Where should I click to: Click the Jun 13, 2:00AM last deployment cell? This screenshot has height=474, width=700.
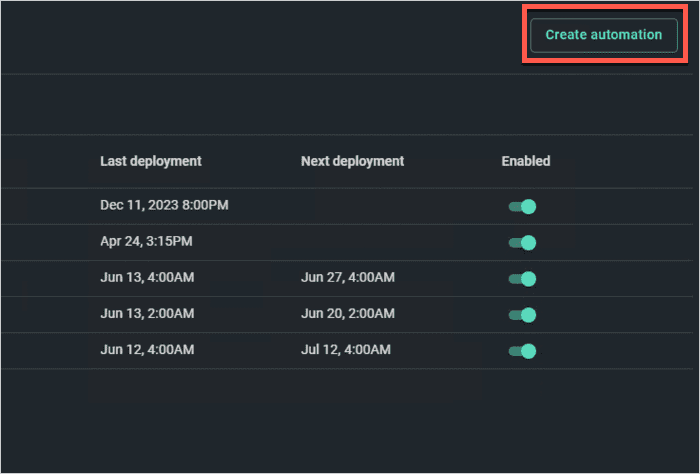(147, 314)
